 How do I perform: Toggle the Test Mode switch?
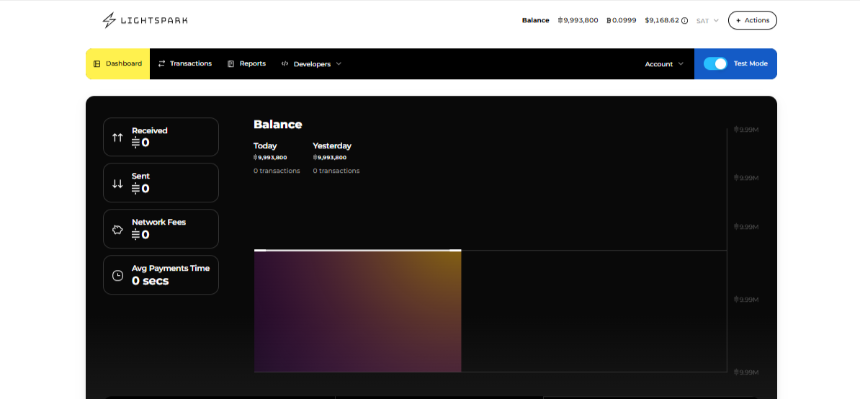coord(715,64)
